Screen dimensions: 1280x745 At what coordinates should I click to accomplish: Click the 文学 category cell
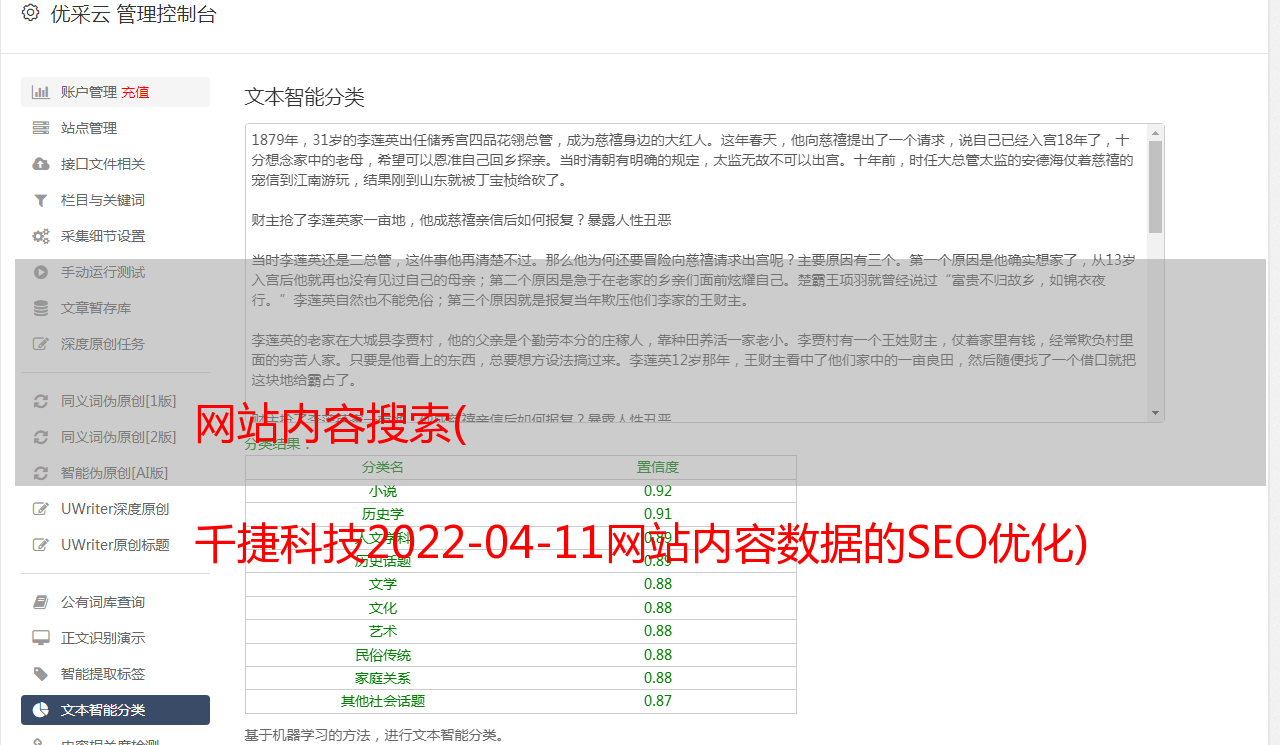[383, 584]
